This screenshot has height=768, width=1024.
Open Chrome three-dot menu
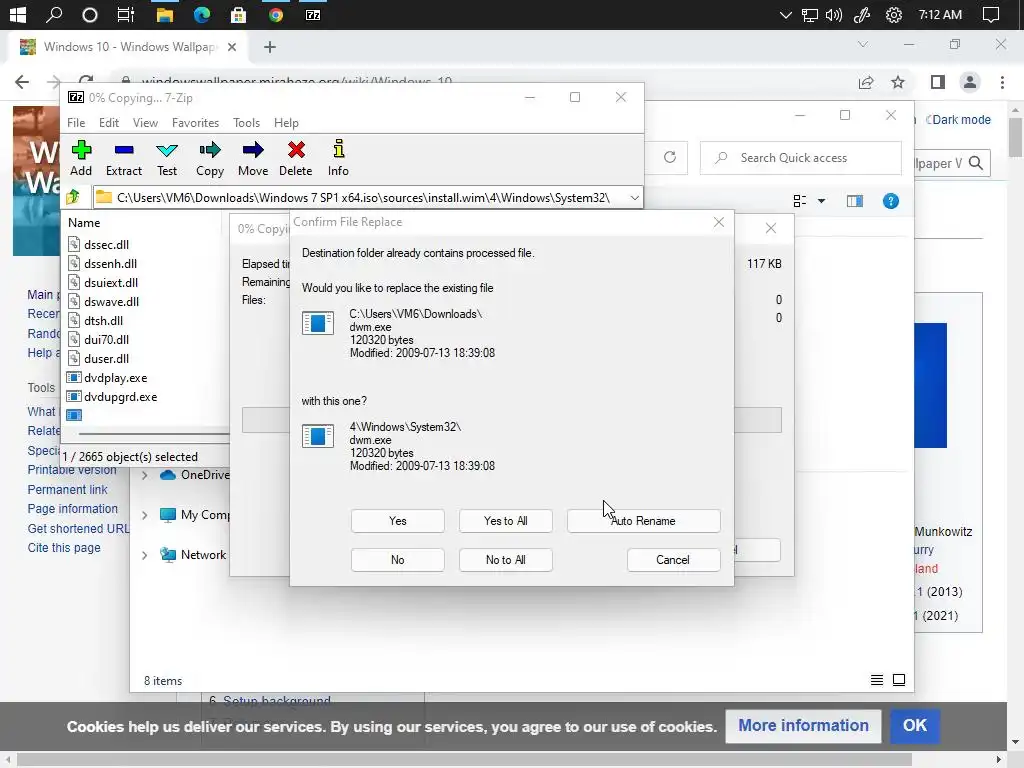coord(1002,82)
